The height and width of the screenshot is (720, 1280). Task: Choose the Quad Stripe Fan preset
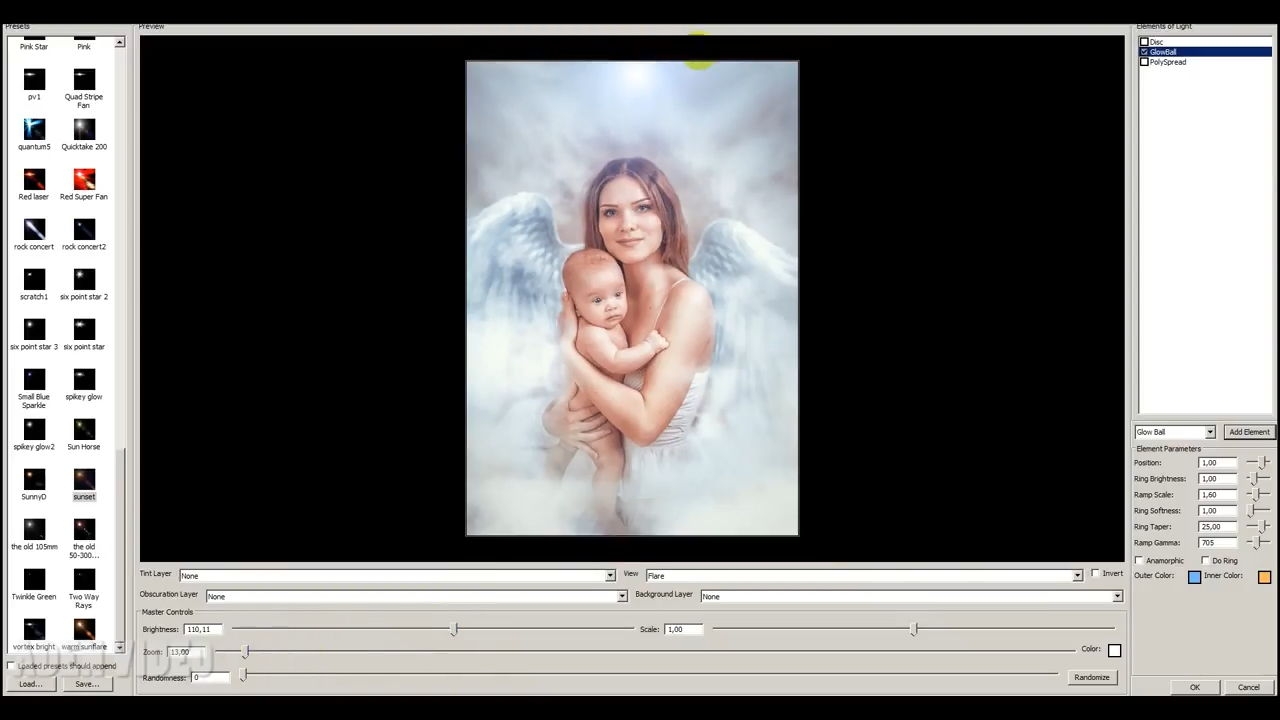coord(84,79)
